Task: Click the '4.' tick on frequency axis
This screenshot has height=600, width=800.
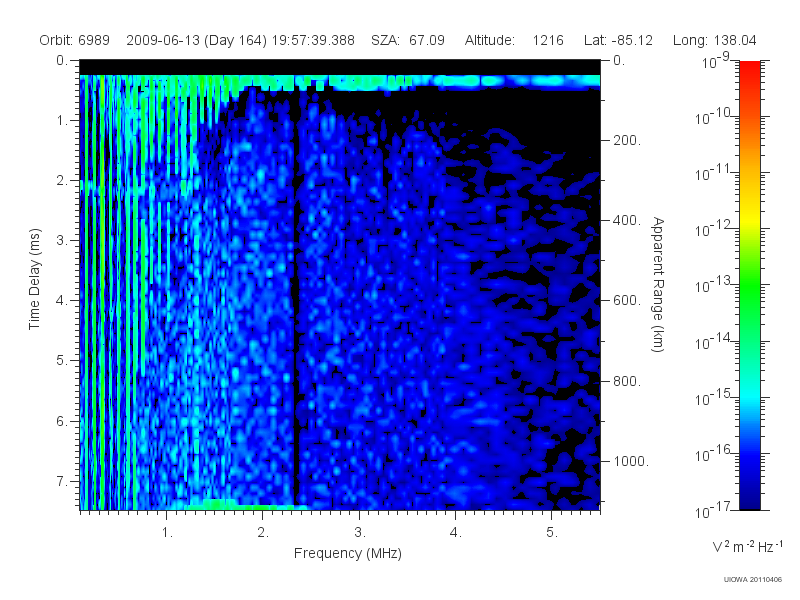Action: tap(456, 533)
